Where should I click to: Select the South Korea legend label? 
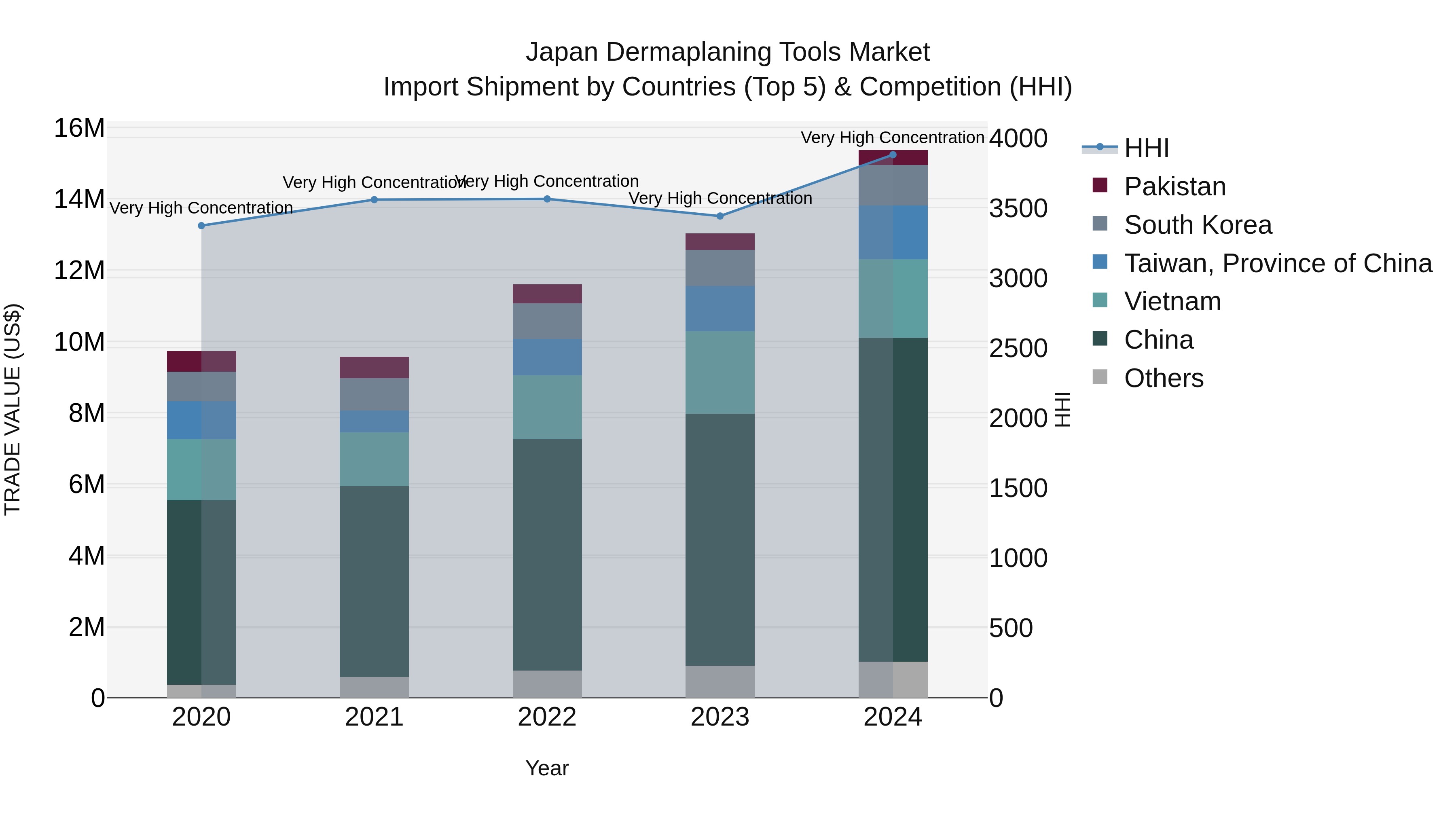click(1198, 225)
